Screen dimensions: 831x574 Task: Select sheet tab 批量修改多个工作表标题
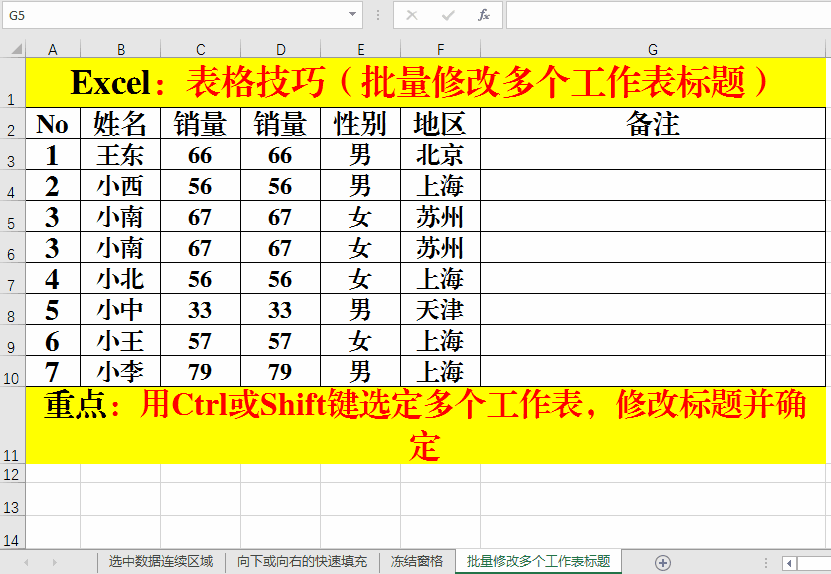click(538, 561)
